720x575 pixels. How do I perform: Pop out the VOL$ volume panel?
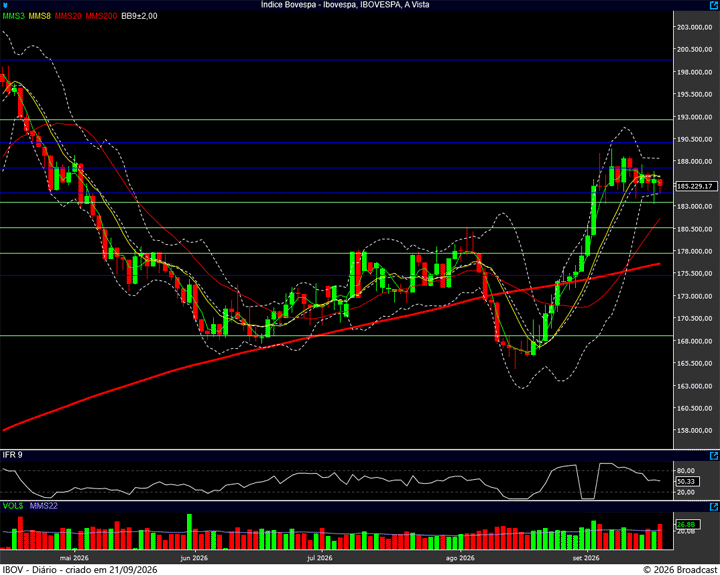coord(714,507)
